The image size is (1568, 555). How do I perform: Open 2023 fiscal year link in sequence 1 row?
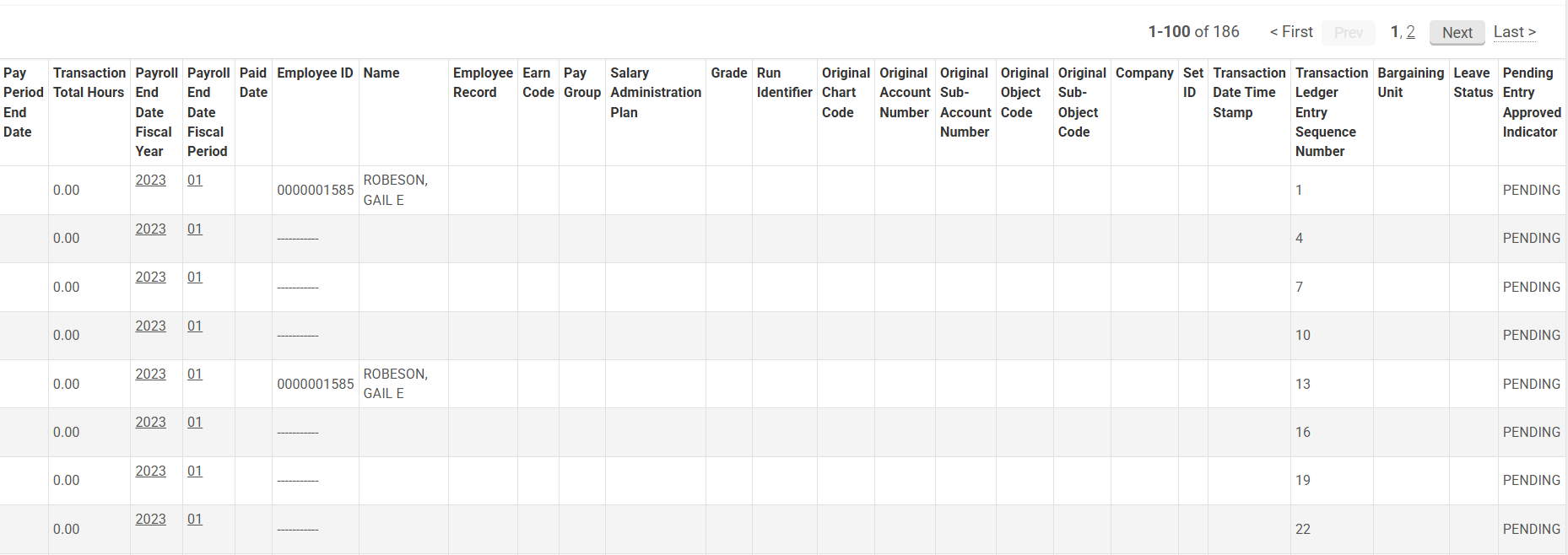pyautogui.click(x=150, y=181)
